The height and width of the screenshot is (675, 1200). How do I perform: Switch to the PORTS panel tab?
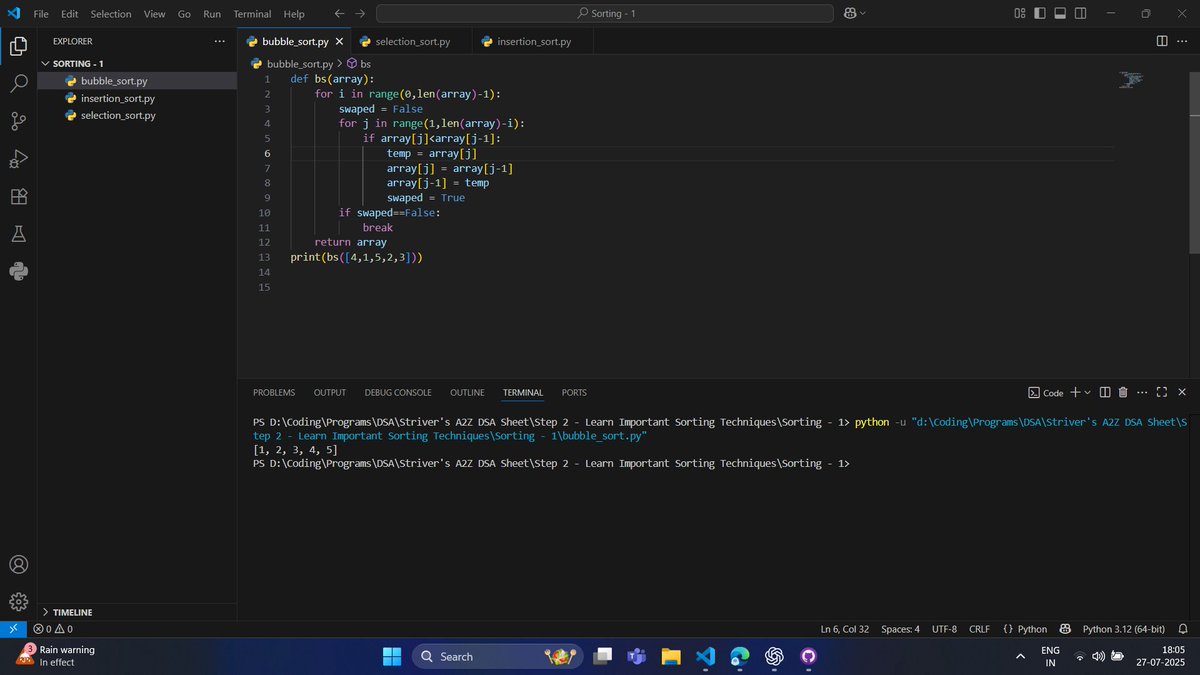coord(574,393)
